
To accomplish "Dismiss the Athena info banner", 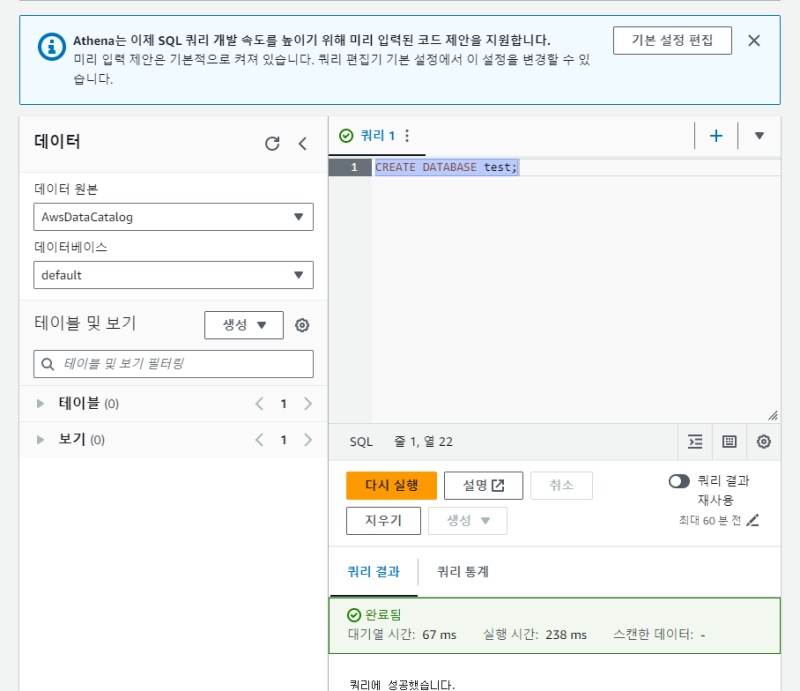I will pos(754,41).
